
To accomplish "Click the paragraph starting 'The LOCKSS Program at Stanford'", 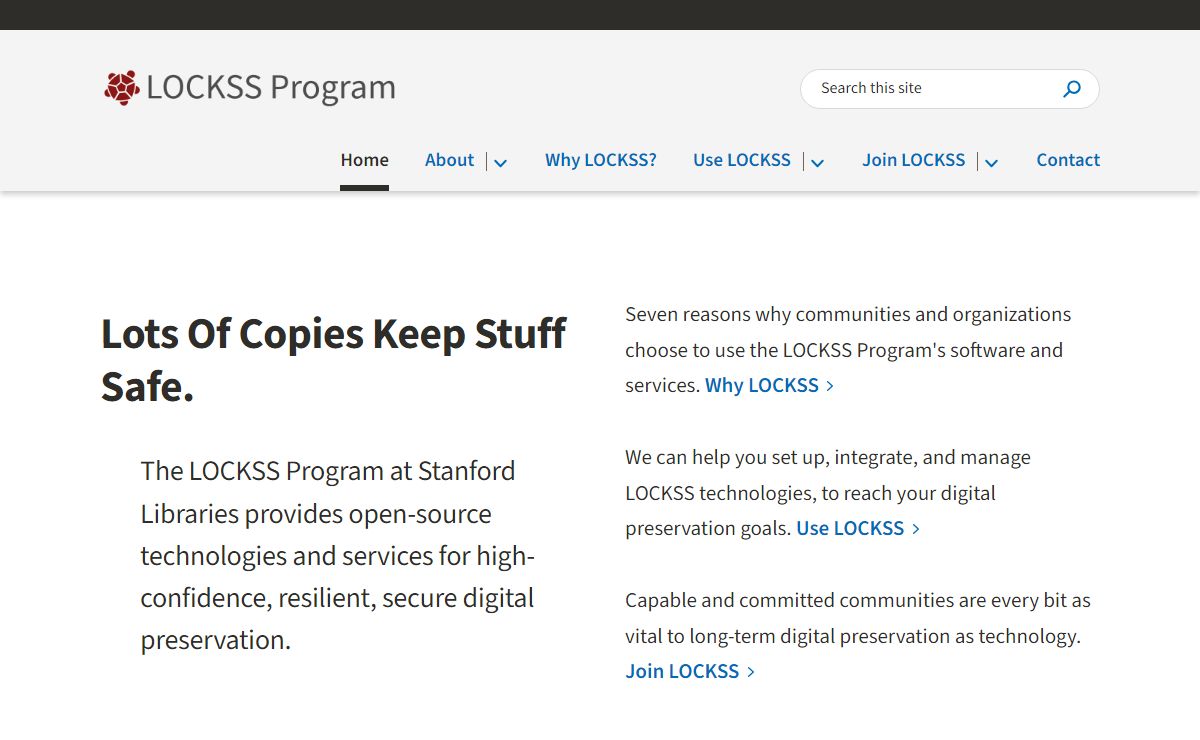I will tap(339, 555).
